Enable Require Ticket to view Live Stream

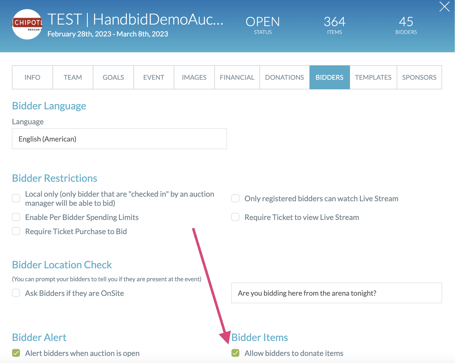pyautogui.click(x=235, y=217)
